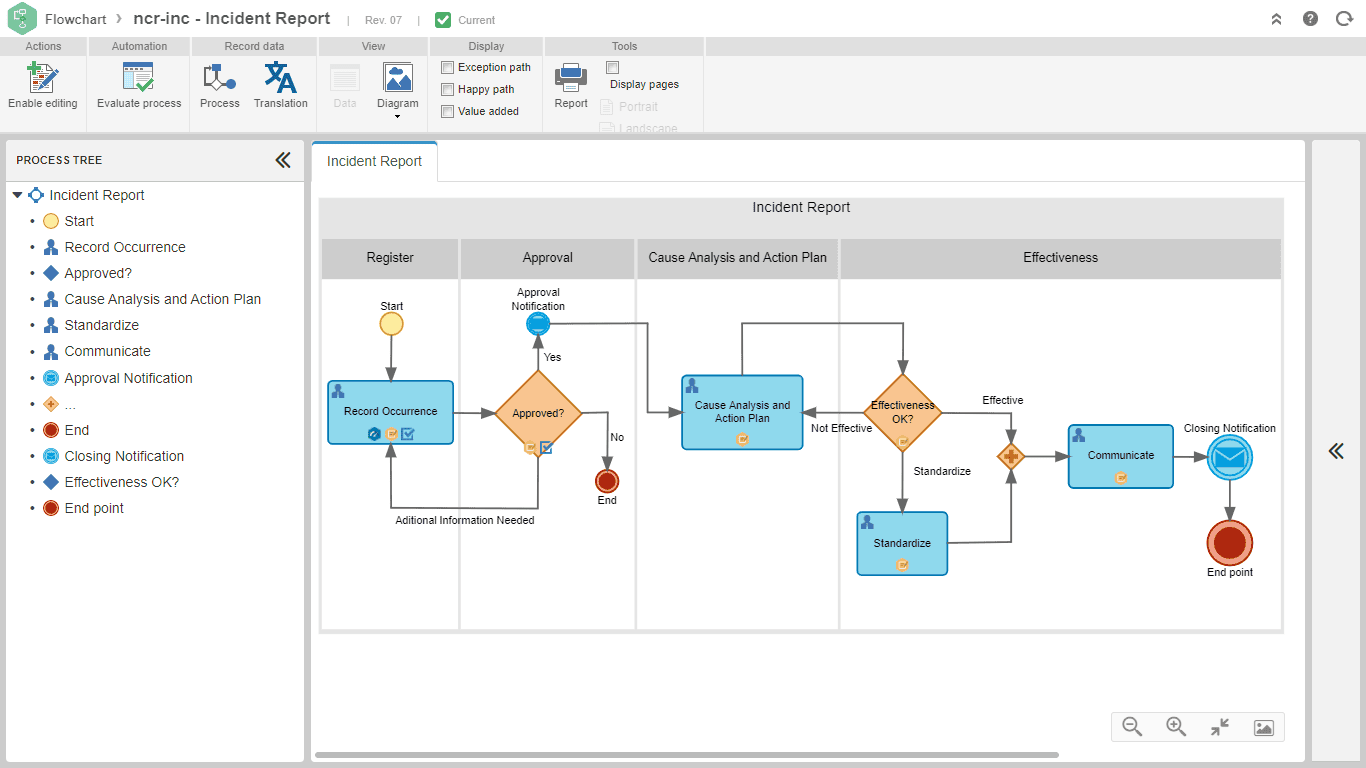This screenshot has height=768, width=1366.
Task: Click the horizontal scrollbar below diagram
Action: click(686, 755)
